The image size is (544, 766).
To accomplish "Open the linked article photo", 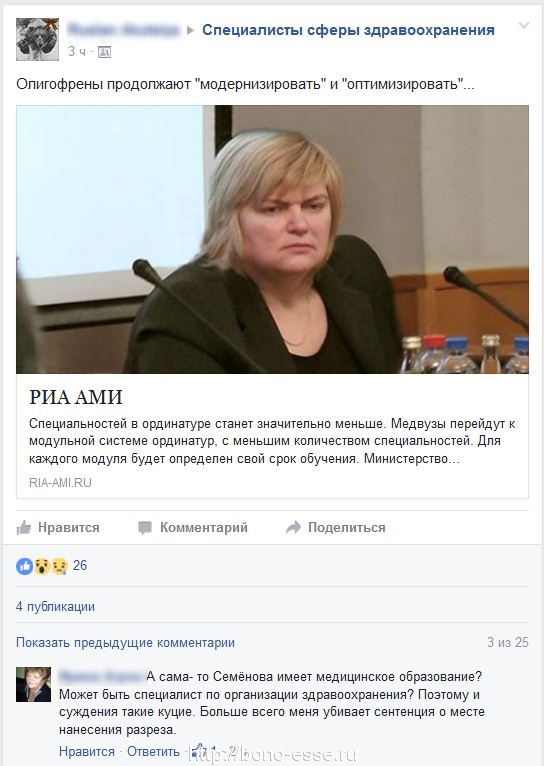I will 272,239.
